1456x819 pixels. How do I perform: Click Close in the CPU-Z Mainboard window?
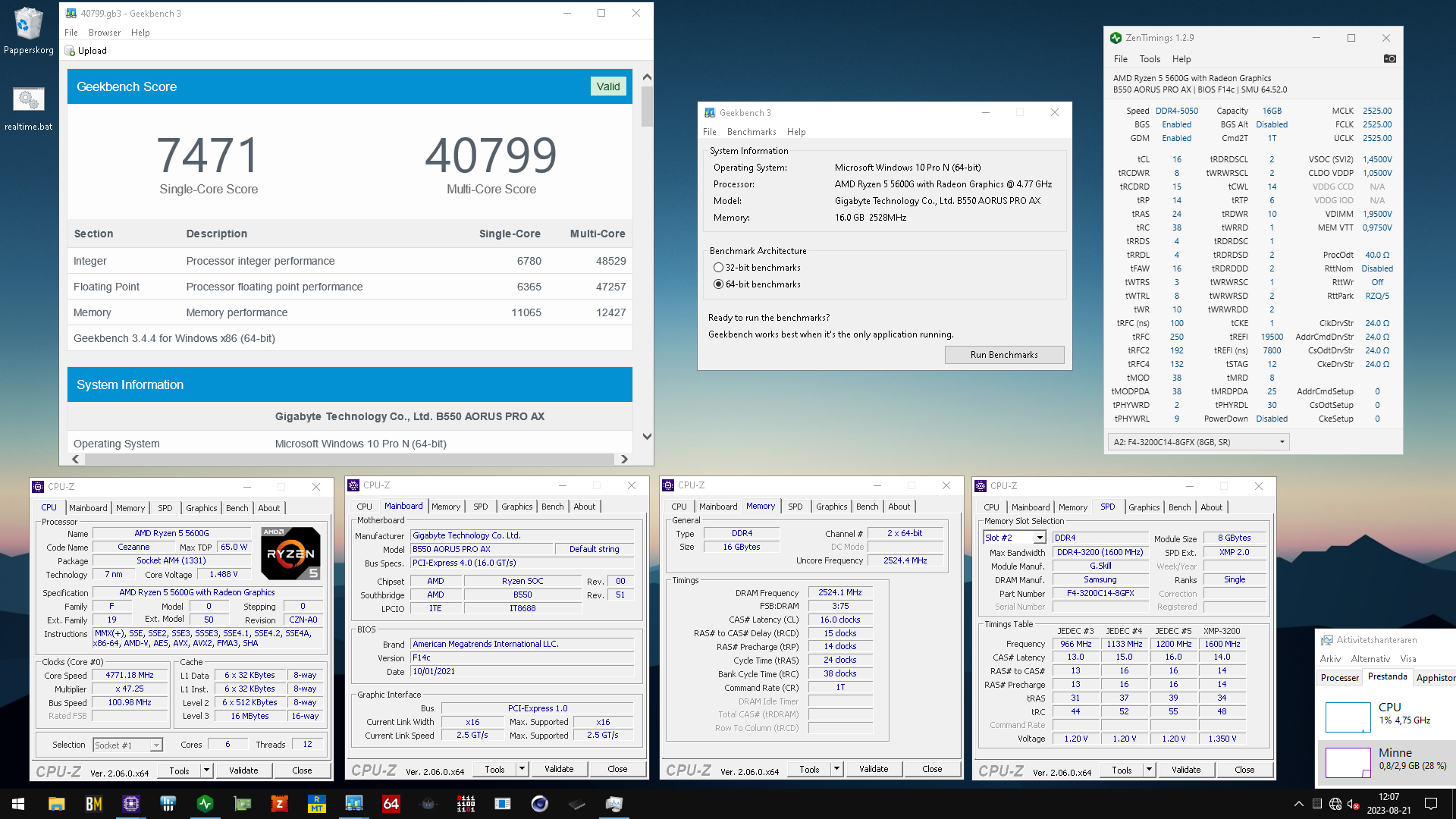(617, 769)
